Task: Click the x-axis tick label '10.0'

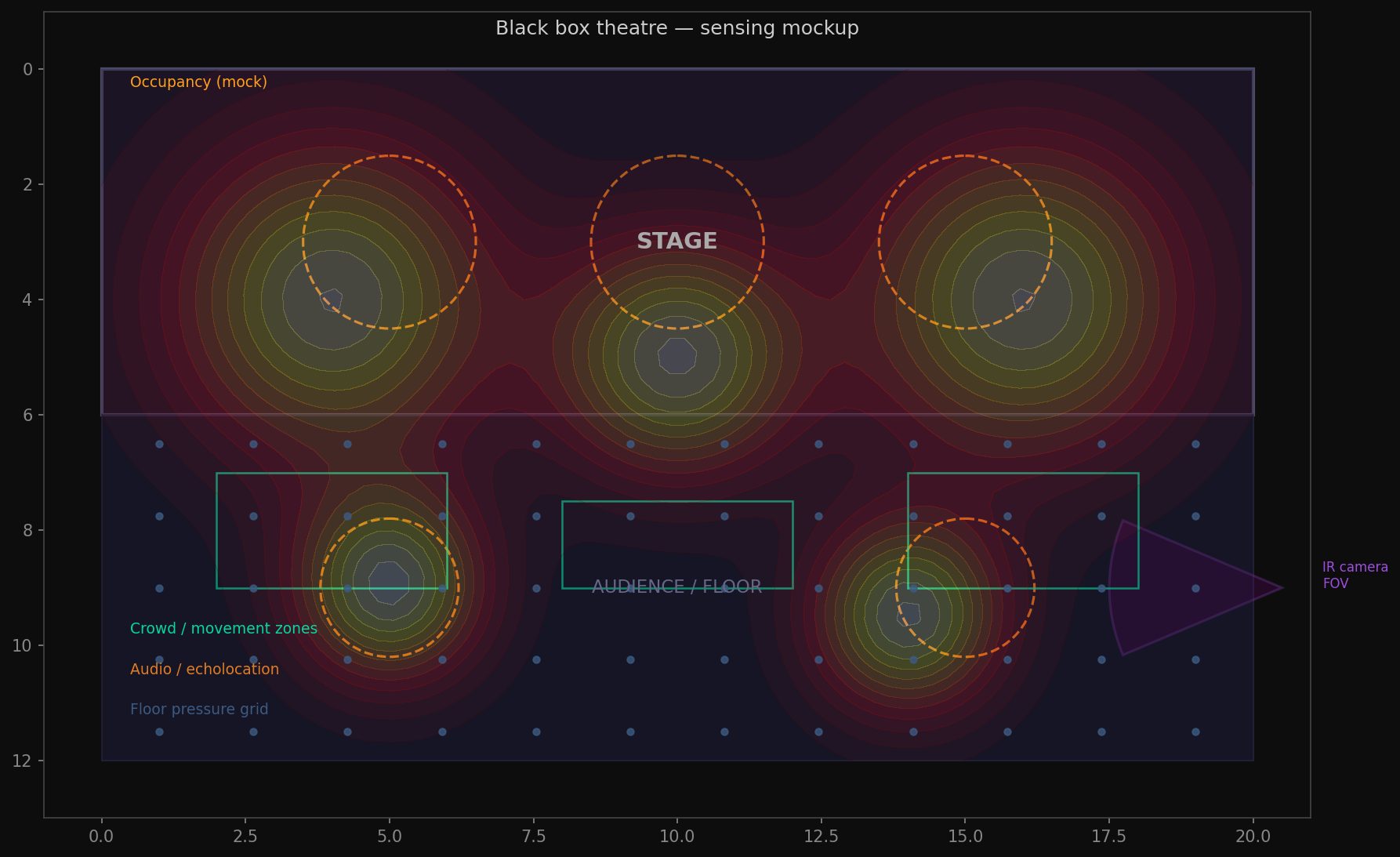Action: click(x=677, y=837)
